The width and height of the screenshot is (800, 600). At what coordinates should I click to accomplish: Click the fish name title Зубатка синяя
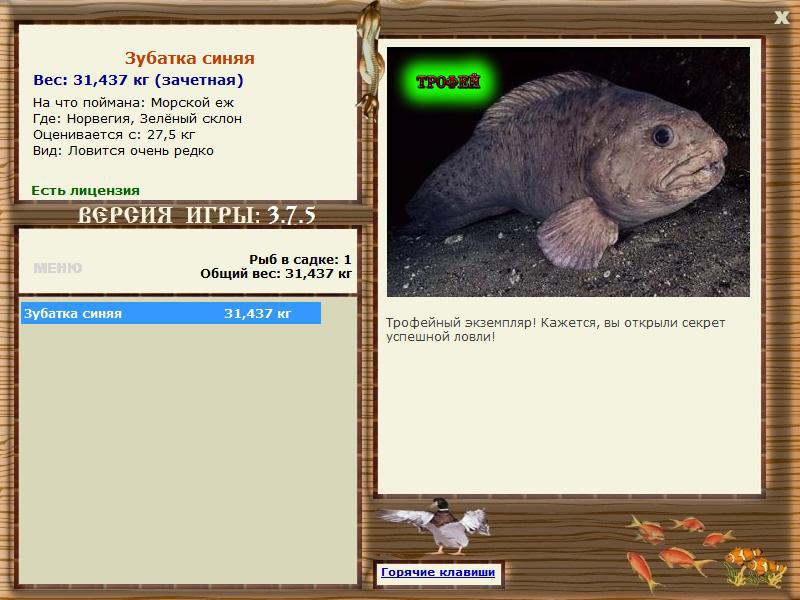click(x=190, y=58)
